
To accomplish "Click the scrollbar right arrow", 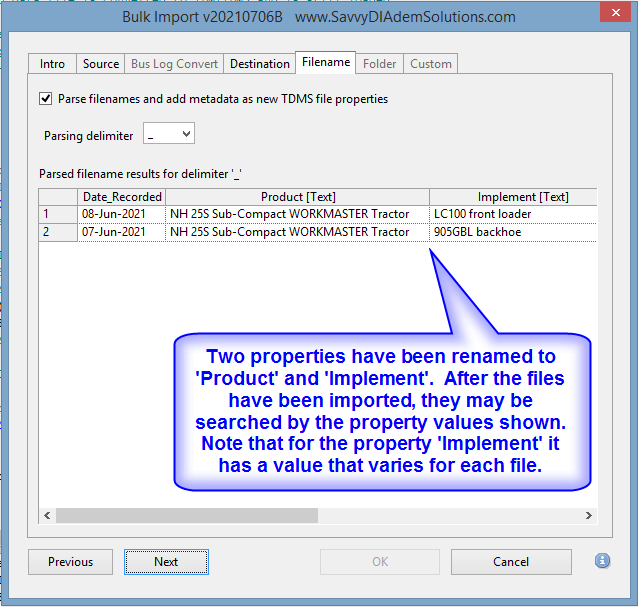I will 590,516.
